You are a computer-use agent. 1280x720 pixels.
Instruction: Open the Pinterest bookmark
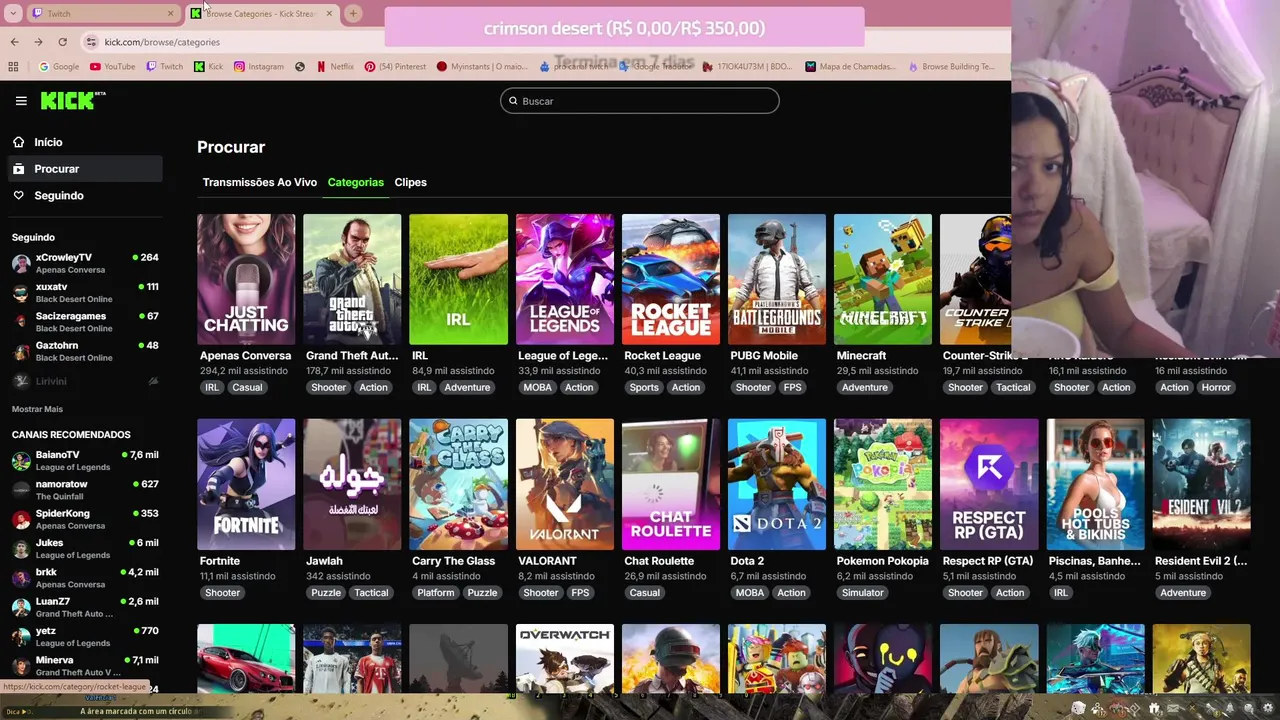[x=395, y=67]
